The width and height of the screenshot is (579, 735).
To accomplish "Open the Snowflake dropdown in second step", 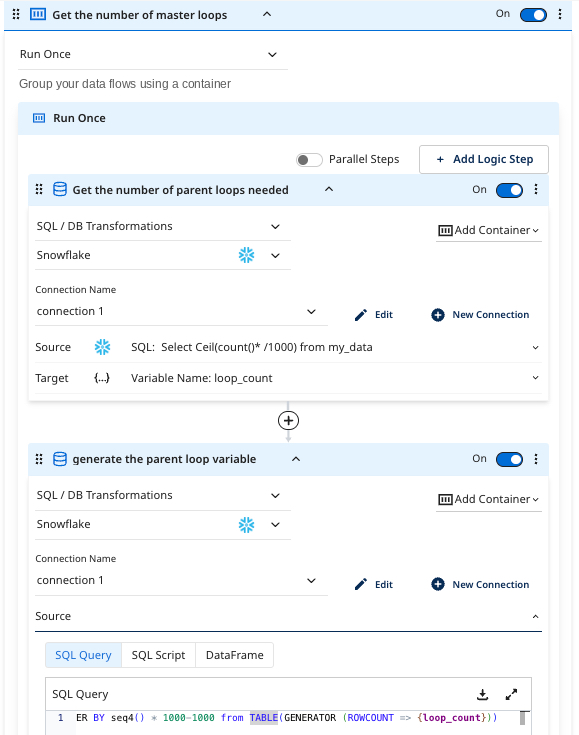I will point(163,525).
